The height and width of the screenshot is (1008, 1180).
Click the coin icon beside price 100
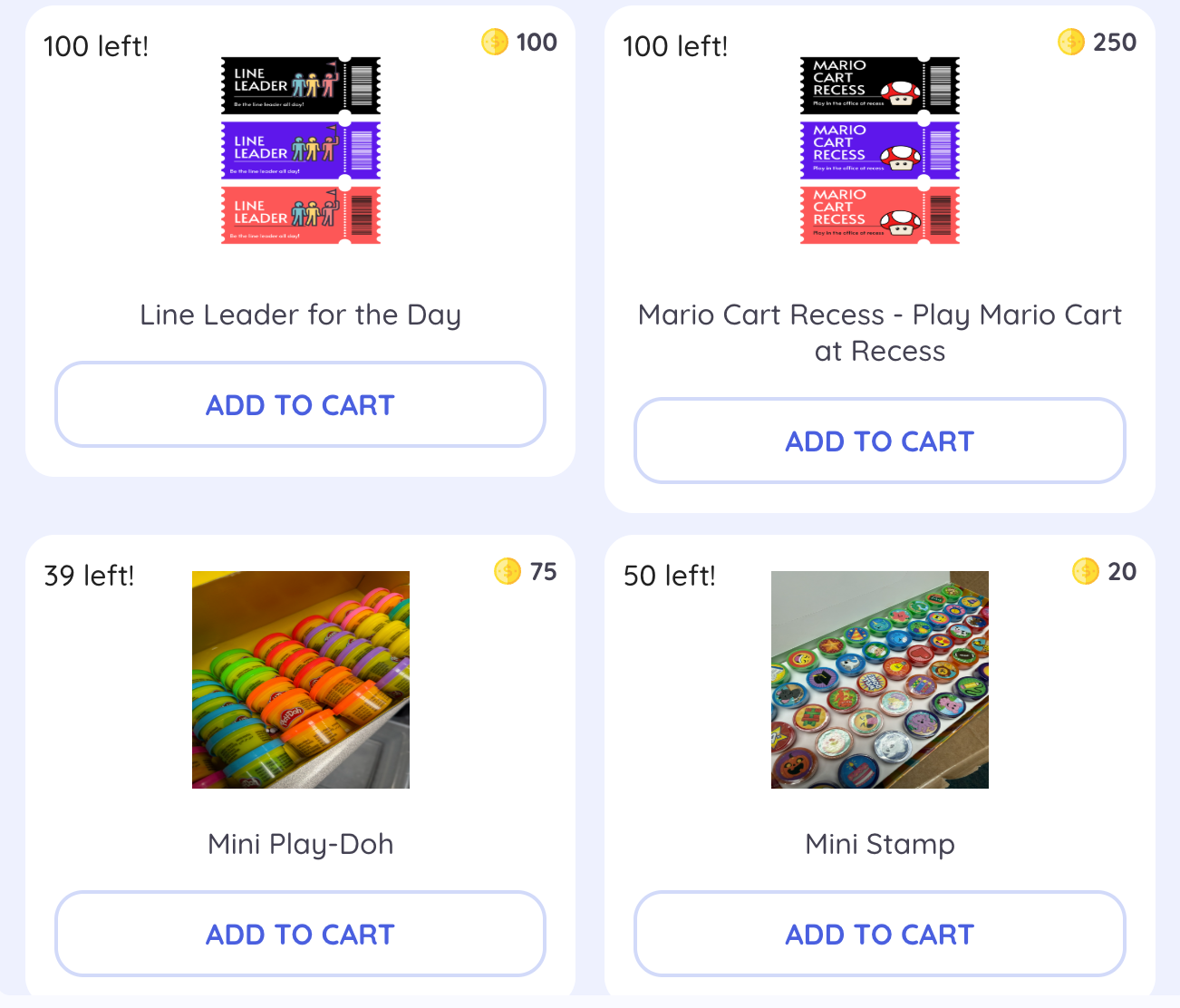495,42
